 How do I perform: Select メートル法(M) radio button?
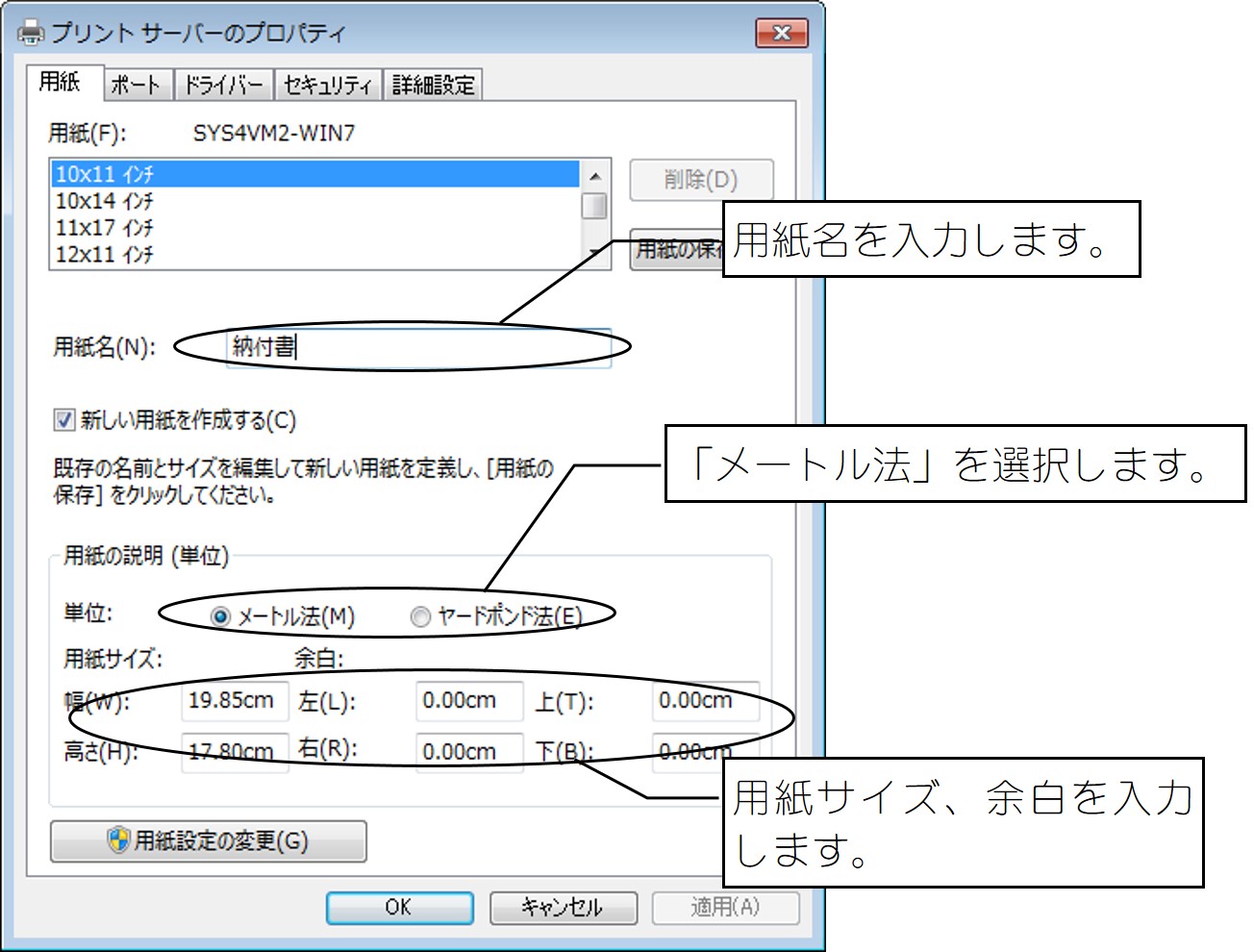point(221,616)
